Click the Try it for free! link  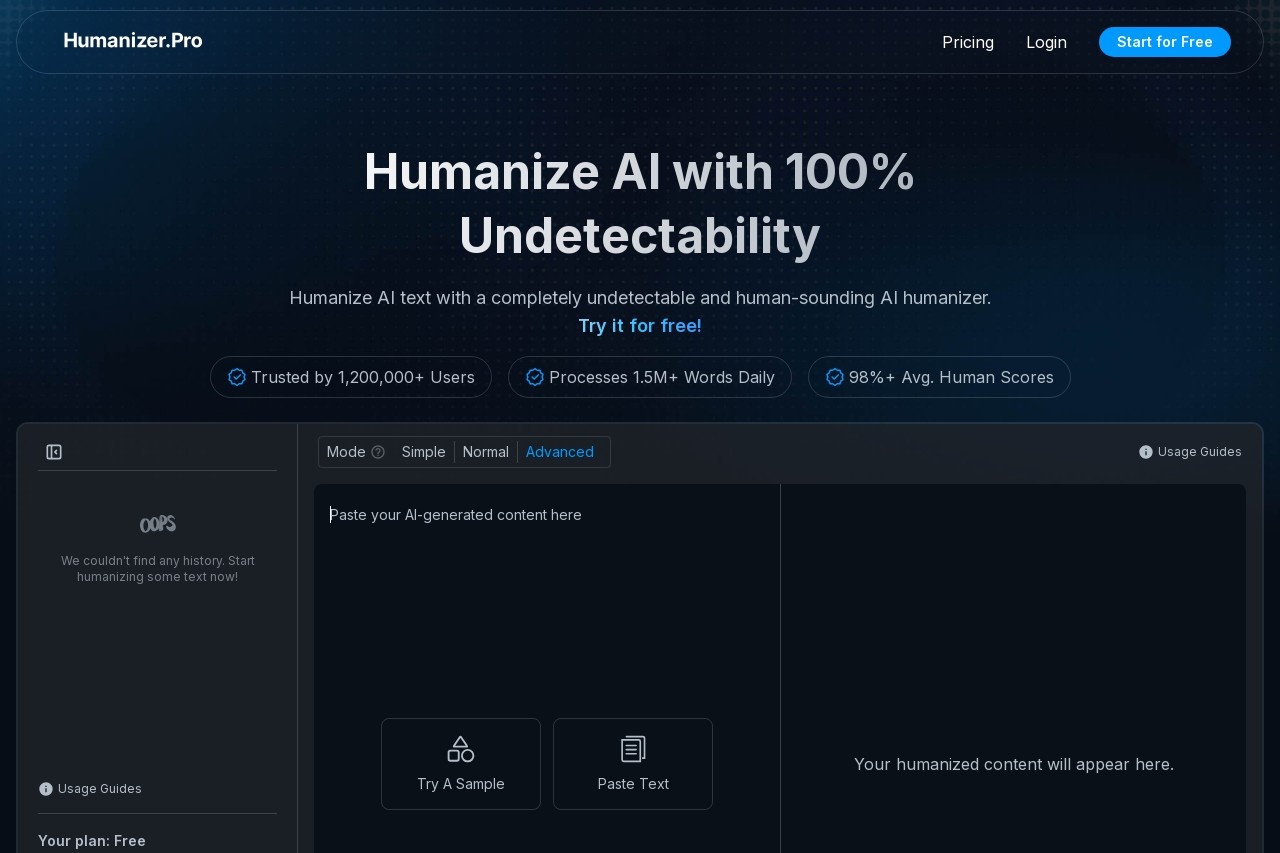640,326
